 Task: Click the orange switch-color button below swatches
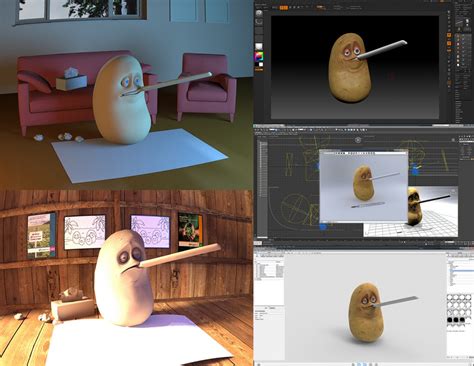(259, 69)
